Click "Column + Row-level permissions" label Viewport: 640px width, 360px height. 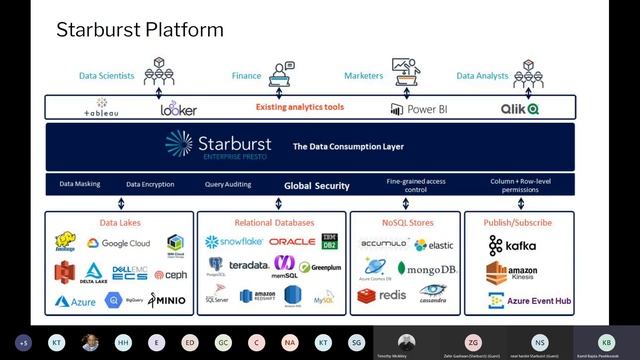tap(520, 185)
